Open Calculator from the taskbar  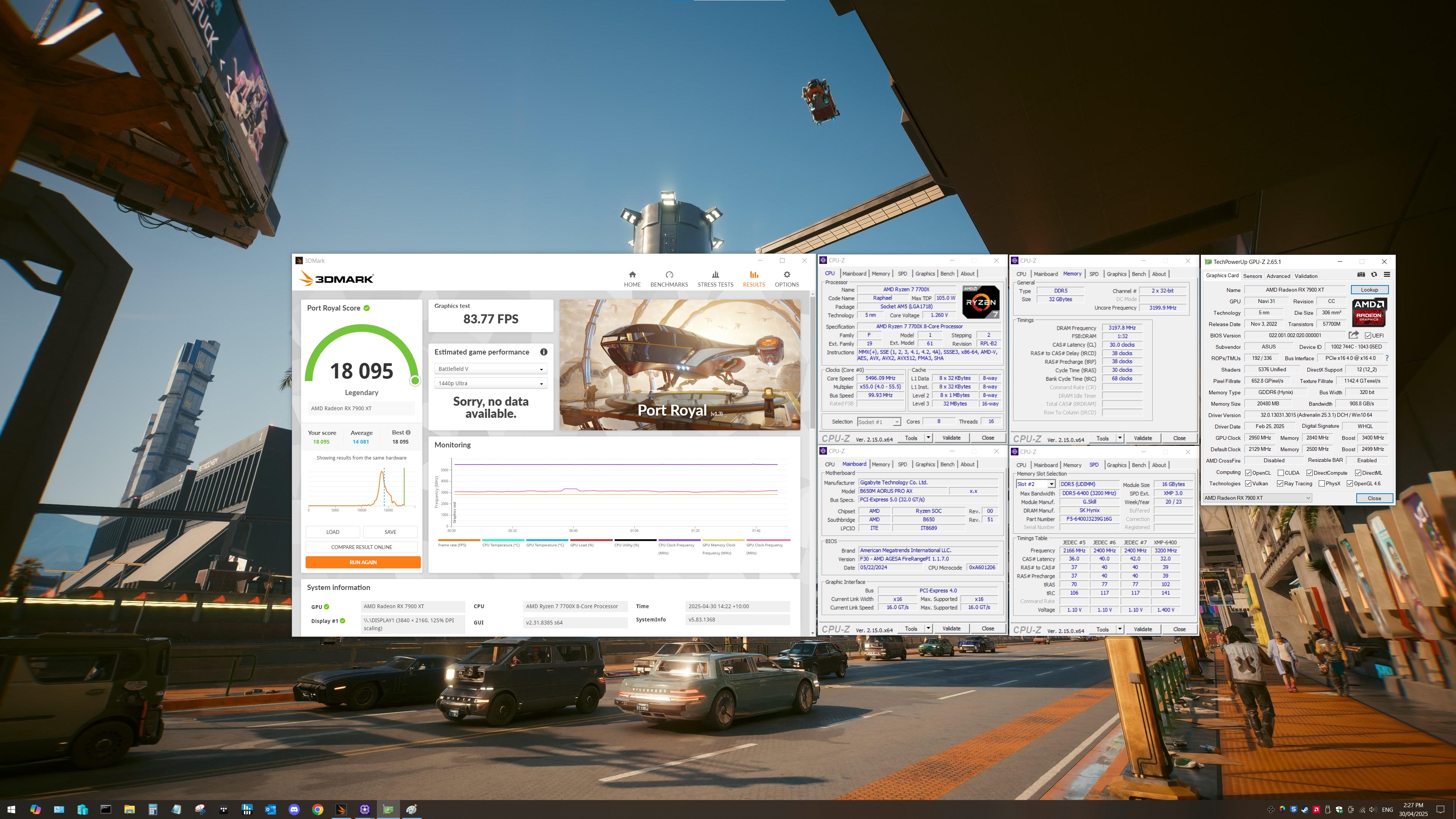pyautogui.click(x=152, y=810)
